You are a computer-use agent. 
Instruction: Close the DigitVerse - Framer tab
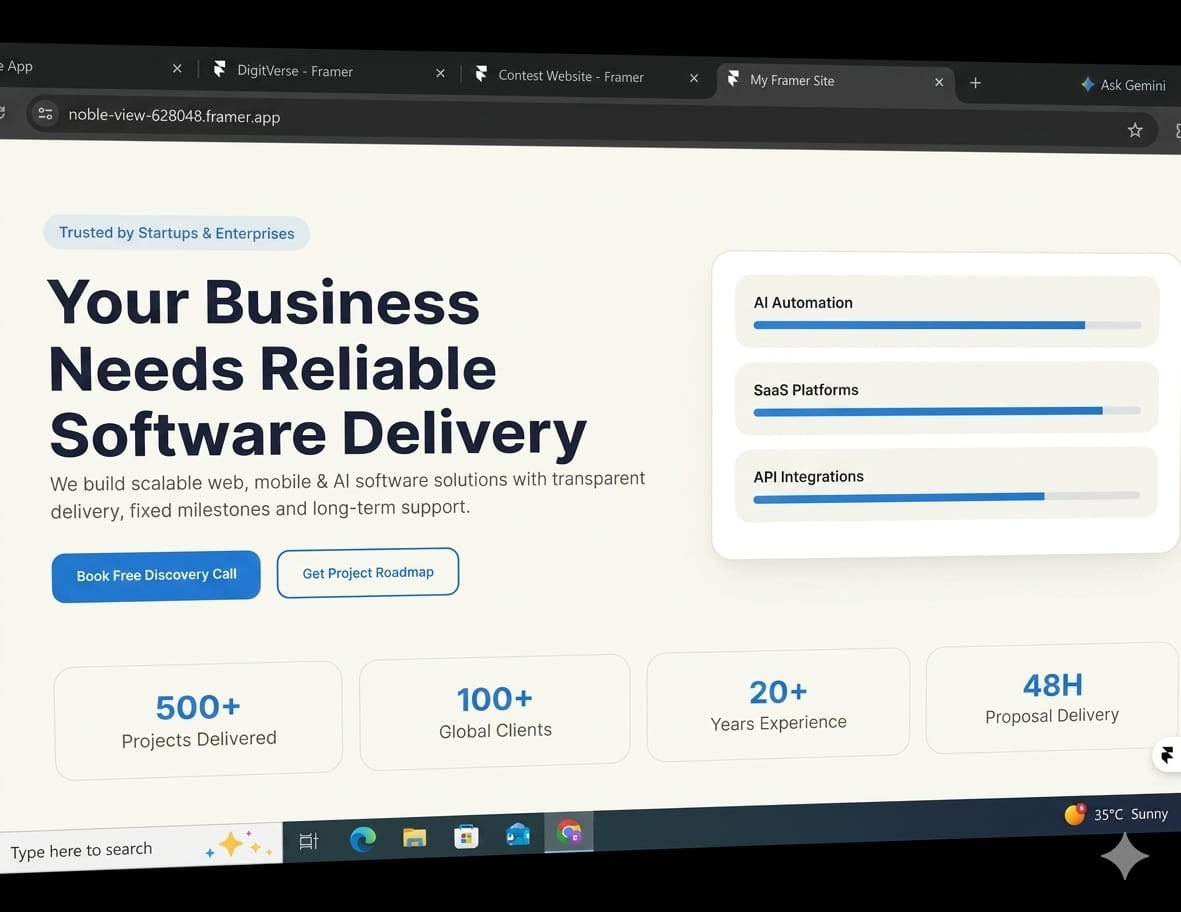[x=441, y=73]
